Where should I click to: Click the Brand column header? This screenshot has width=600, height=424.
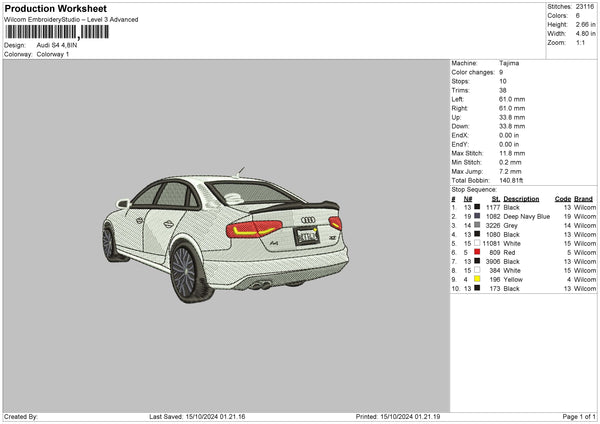[584, 199]
